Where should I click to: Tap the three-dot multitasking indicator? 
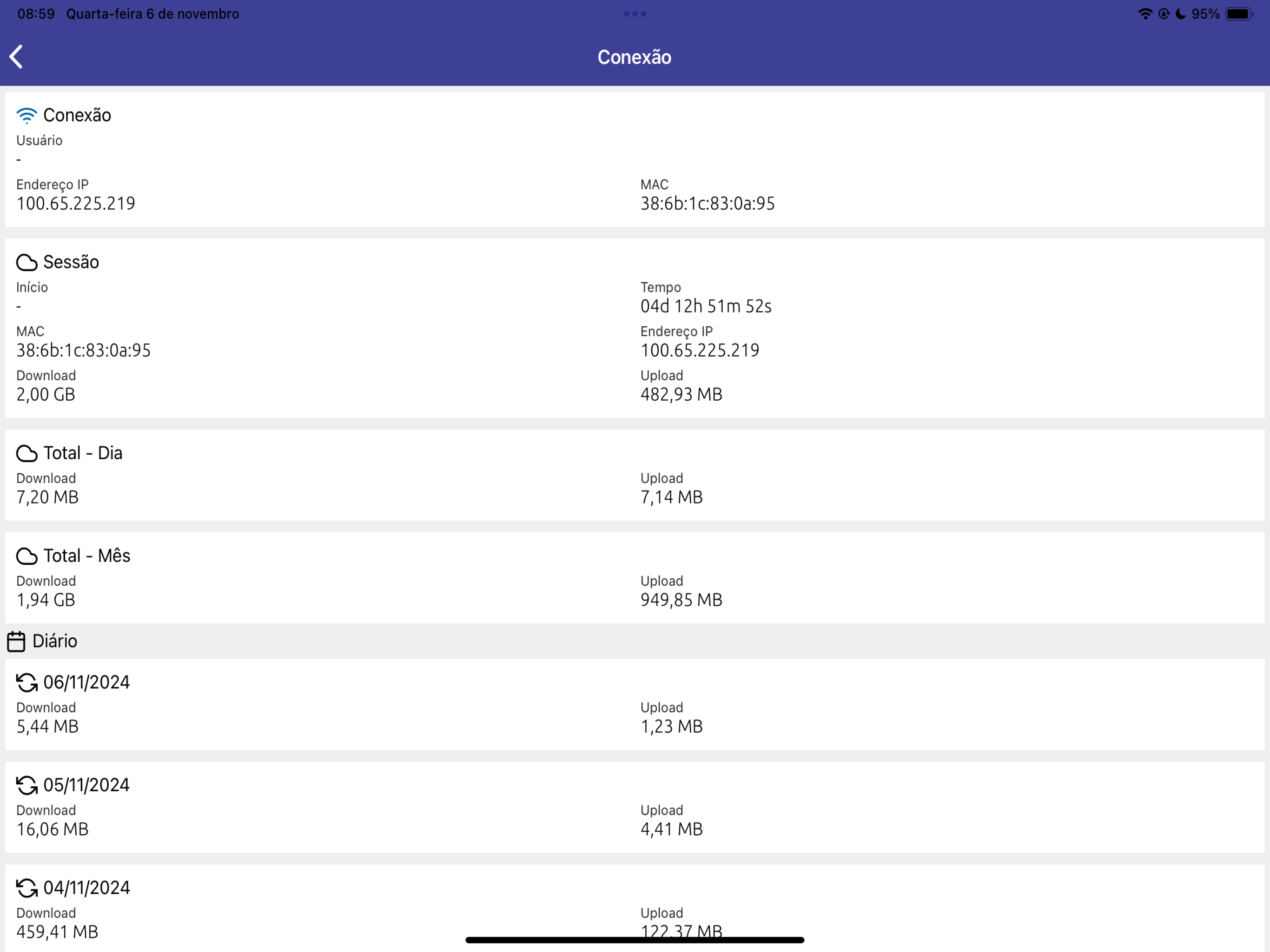click(635, 14)
